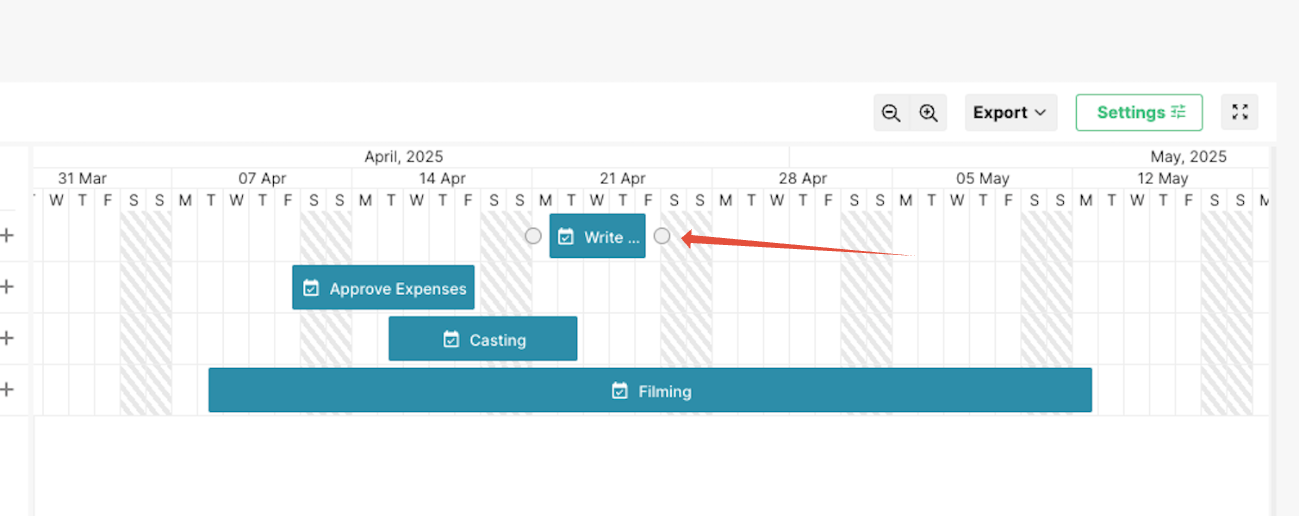Select the Approve Expenses task bar
This screenshot has height=516, width=1299.
383,288
